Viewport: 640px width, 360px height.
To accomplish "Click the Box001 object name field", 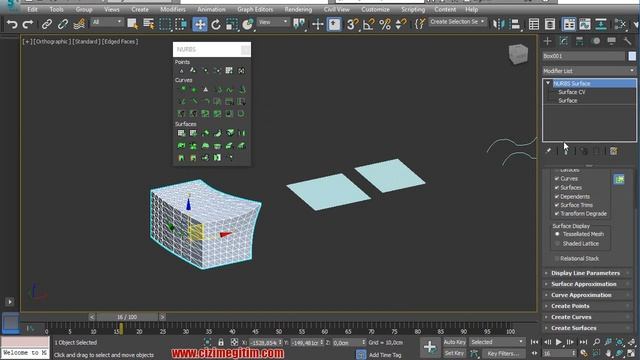I will click(584, 56).
